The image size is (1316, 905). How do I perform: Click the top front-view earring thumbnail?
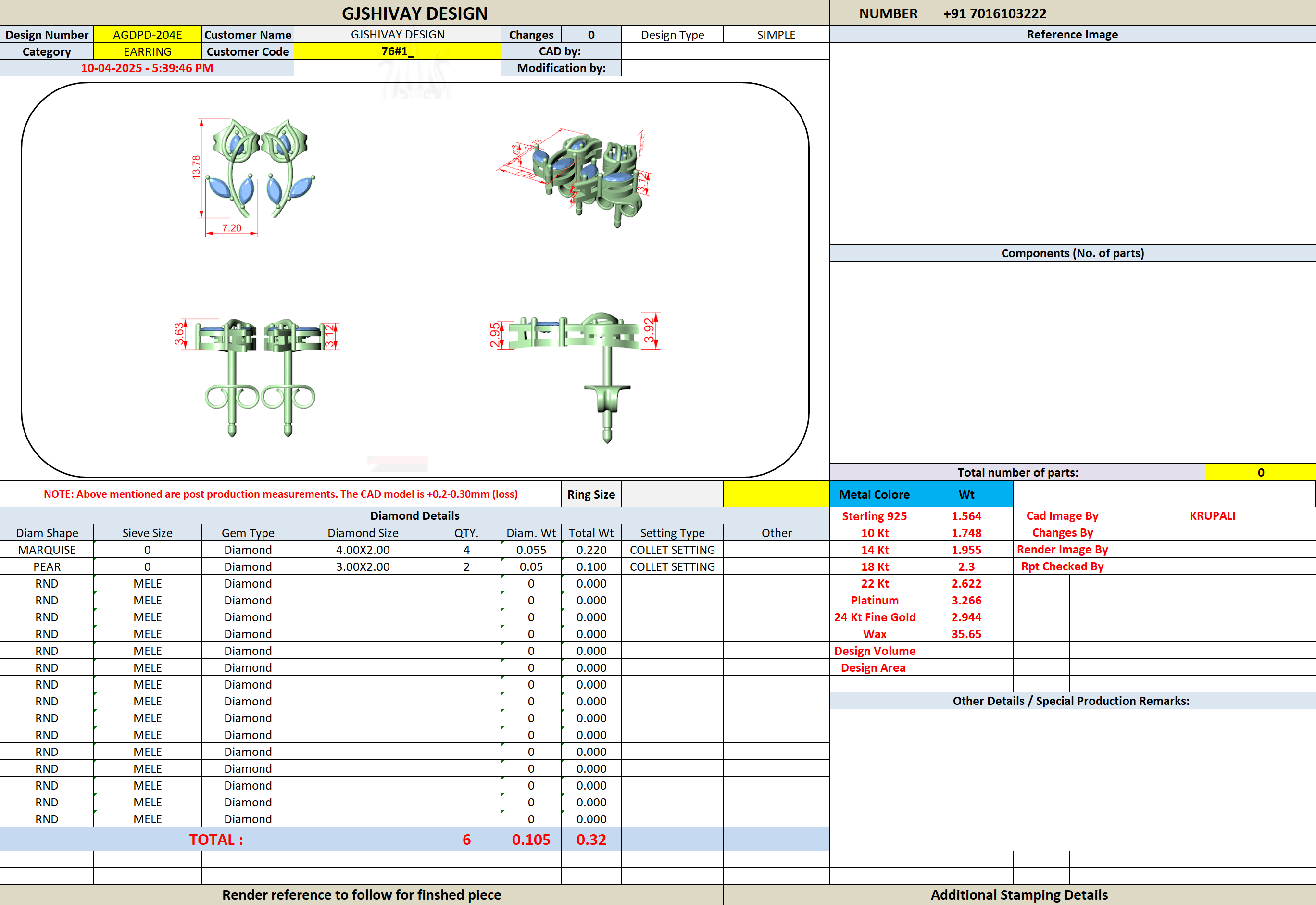pyautogui.click(x=253, y=176)
